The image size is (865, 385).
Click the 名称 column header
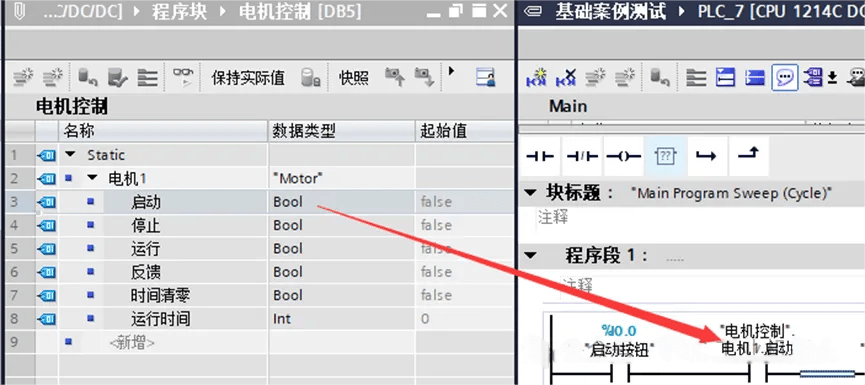click(x=163, y=131)
